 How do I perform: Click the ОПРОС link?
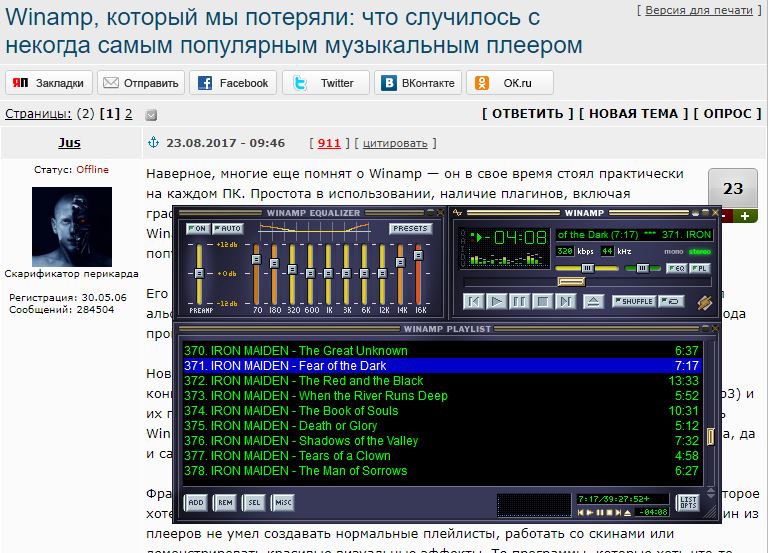coord(727,113)
